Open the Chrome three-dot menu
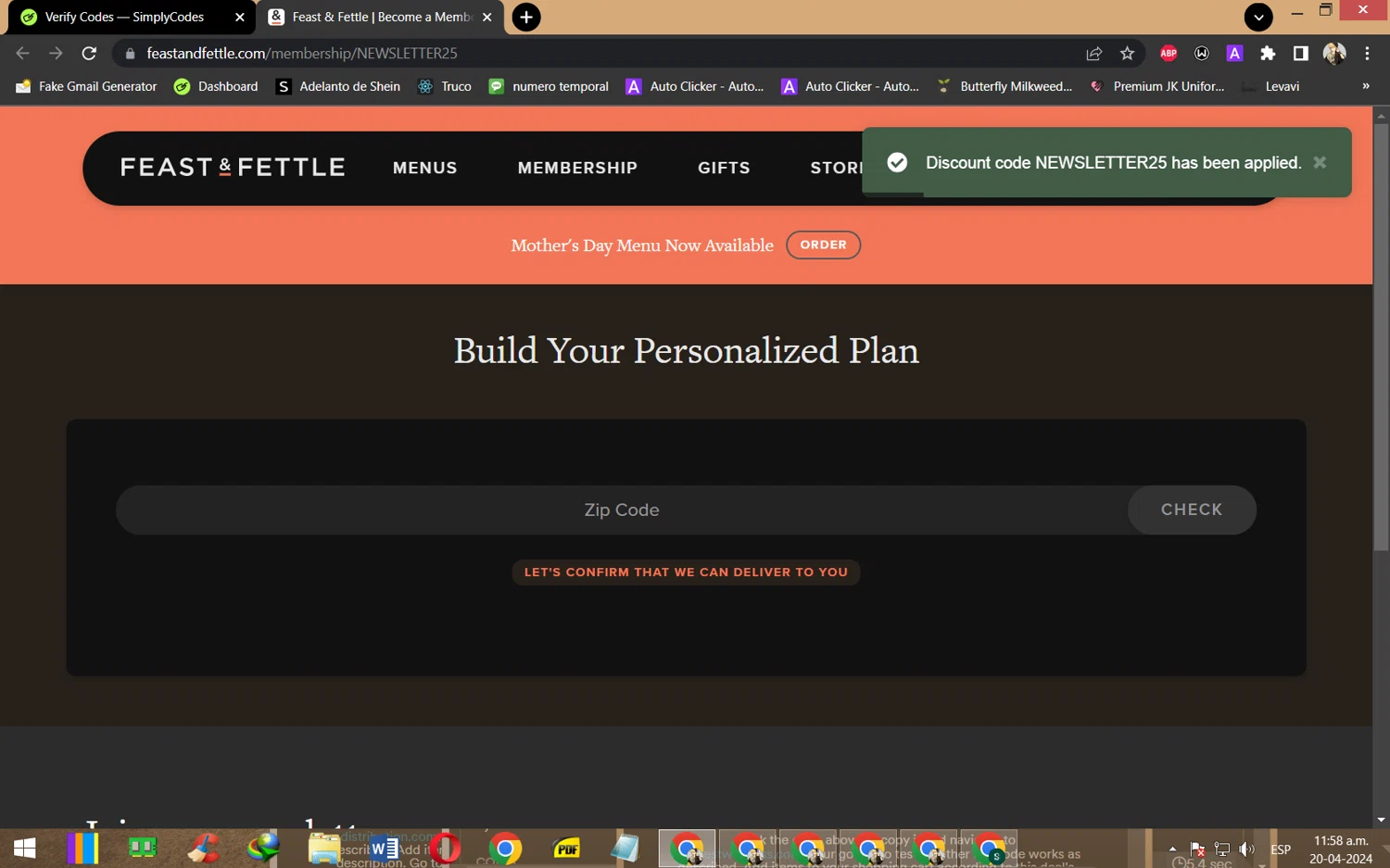The height and width of the screenshot is (868, 1390). click(x=1367, y=54)
